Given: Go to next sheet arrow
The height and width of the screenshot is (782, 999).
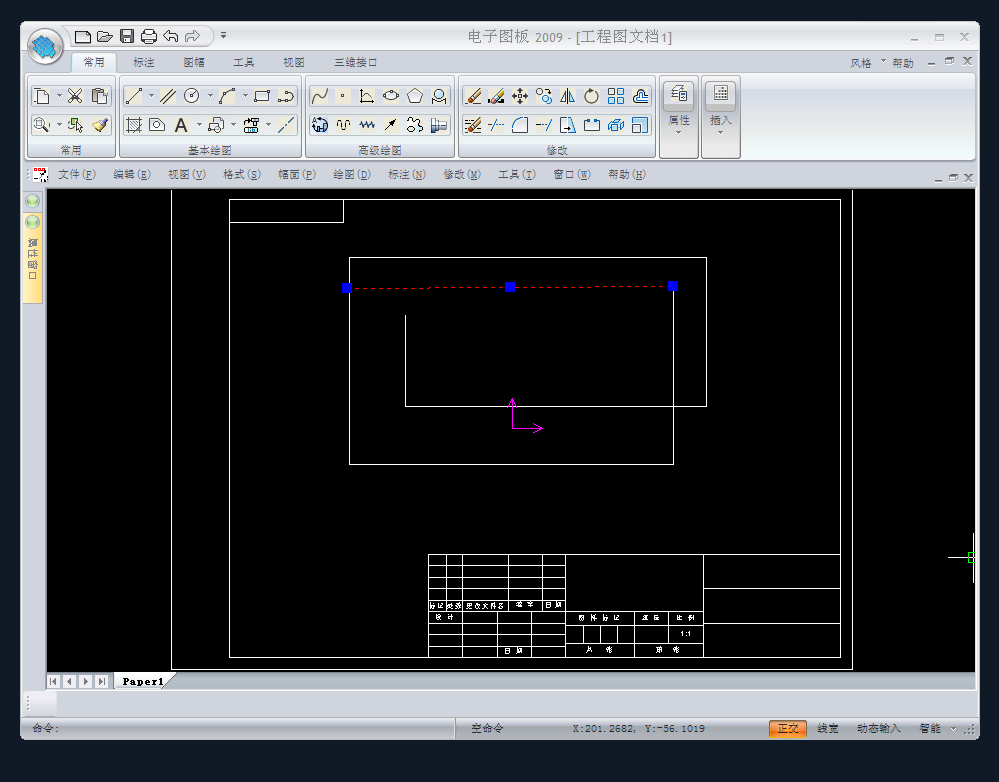Looking at the screenshot, I should [85, 681].
